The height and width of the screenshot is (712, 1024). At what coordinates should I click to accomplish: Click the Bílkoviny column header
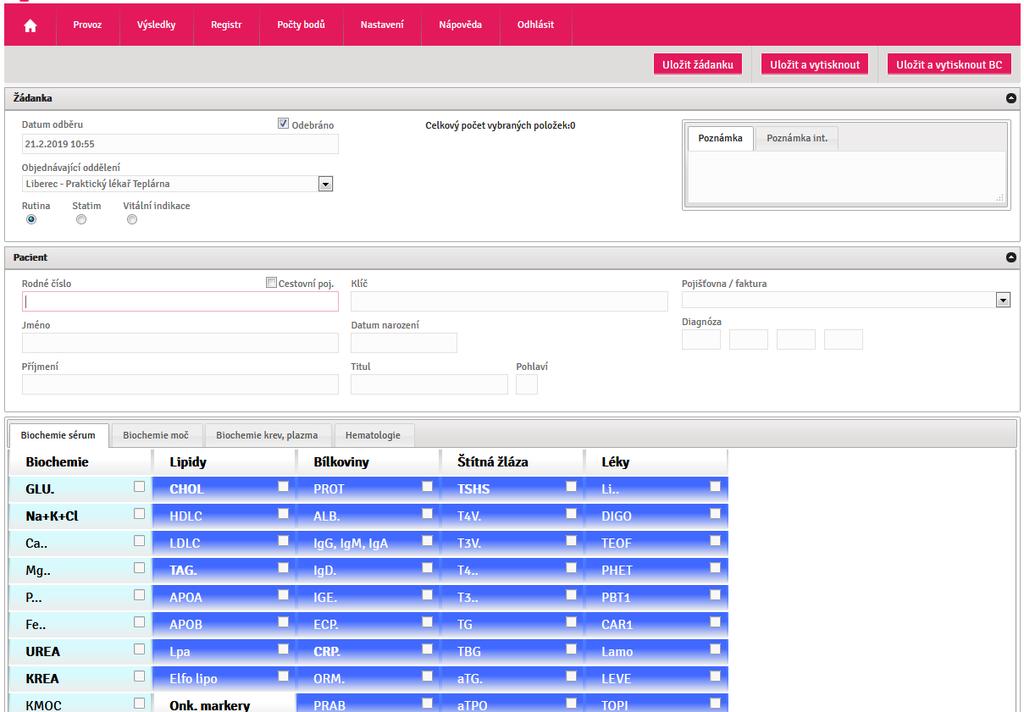[368, 462]
